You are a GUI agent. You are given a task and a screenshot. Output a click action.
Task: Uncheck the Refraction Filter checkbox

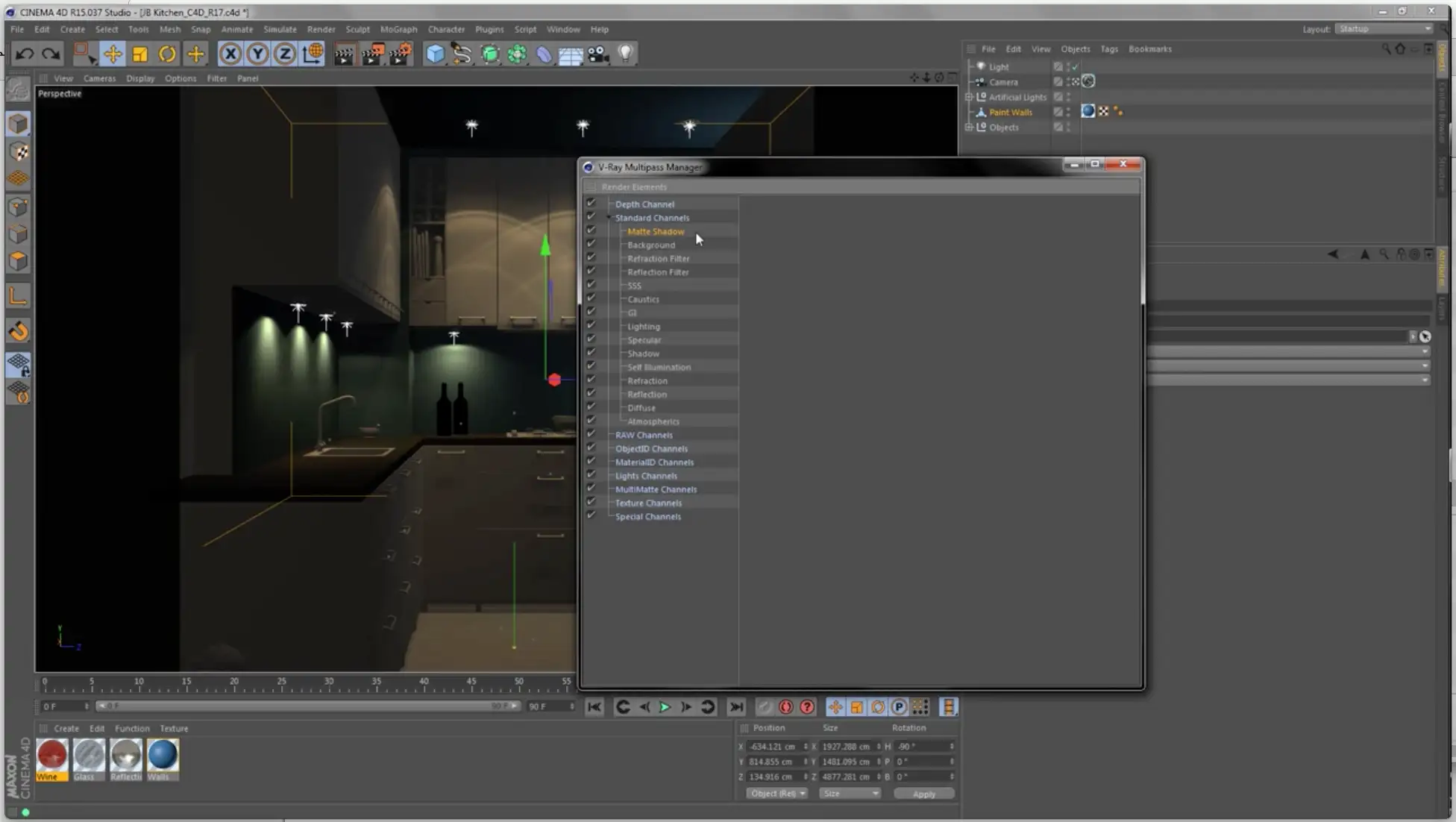pyautogui.click(x=591, y=257)
